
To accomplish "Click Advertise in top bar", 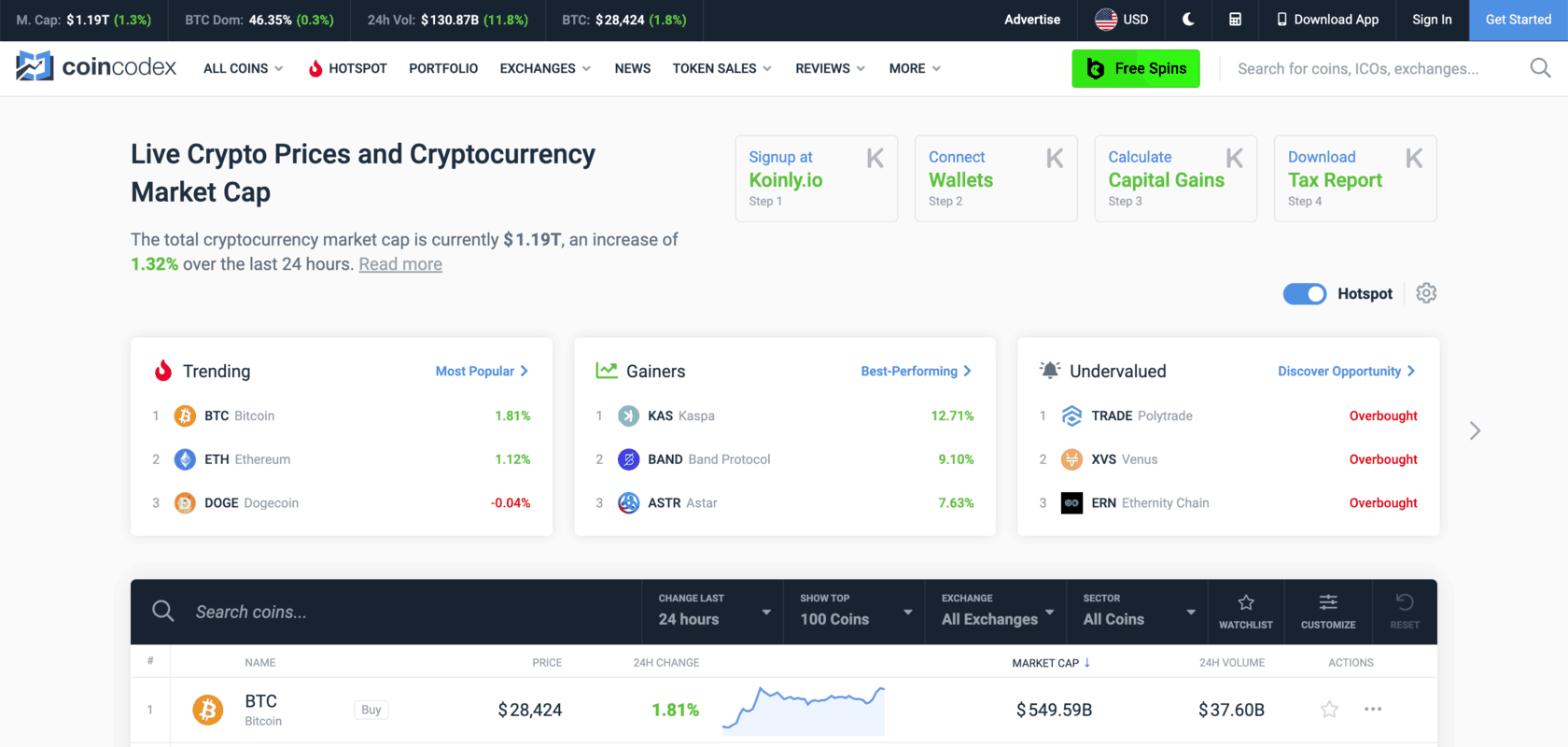I will pos(1032,20).
